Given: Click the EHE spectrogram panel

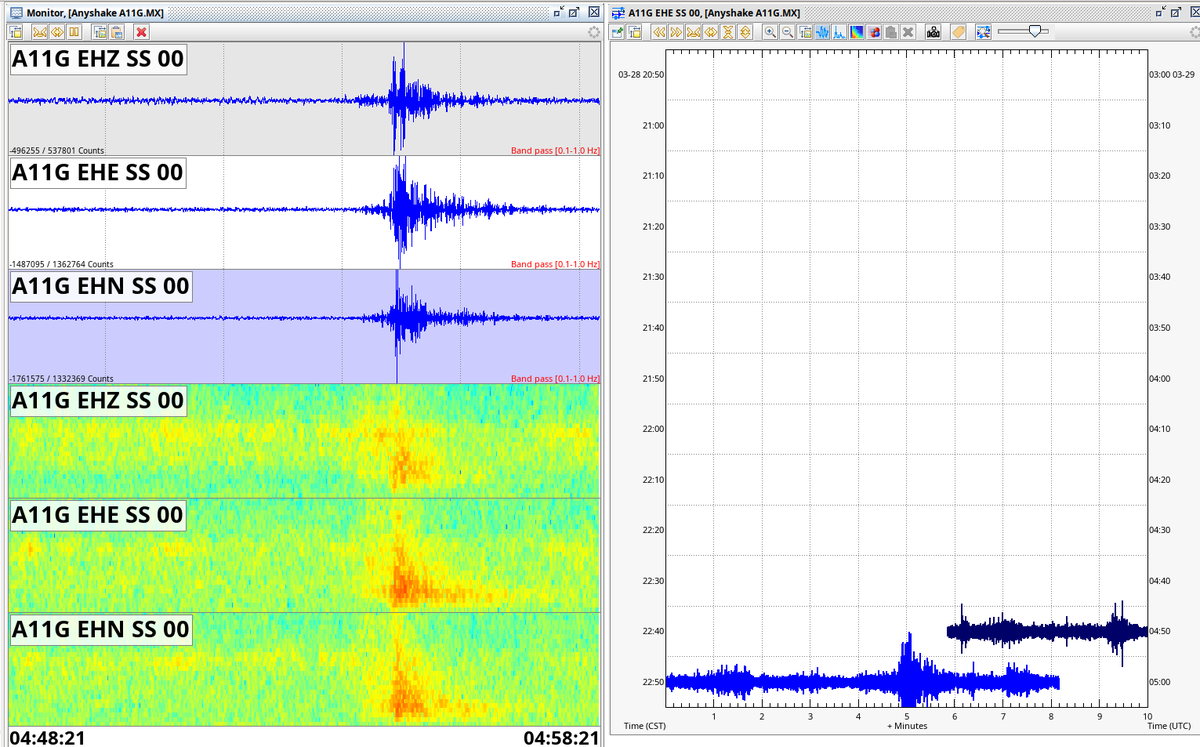Looking at the screenshot, I should [304, 554].
